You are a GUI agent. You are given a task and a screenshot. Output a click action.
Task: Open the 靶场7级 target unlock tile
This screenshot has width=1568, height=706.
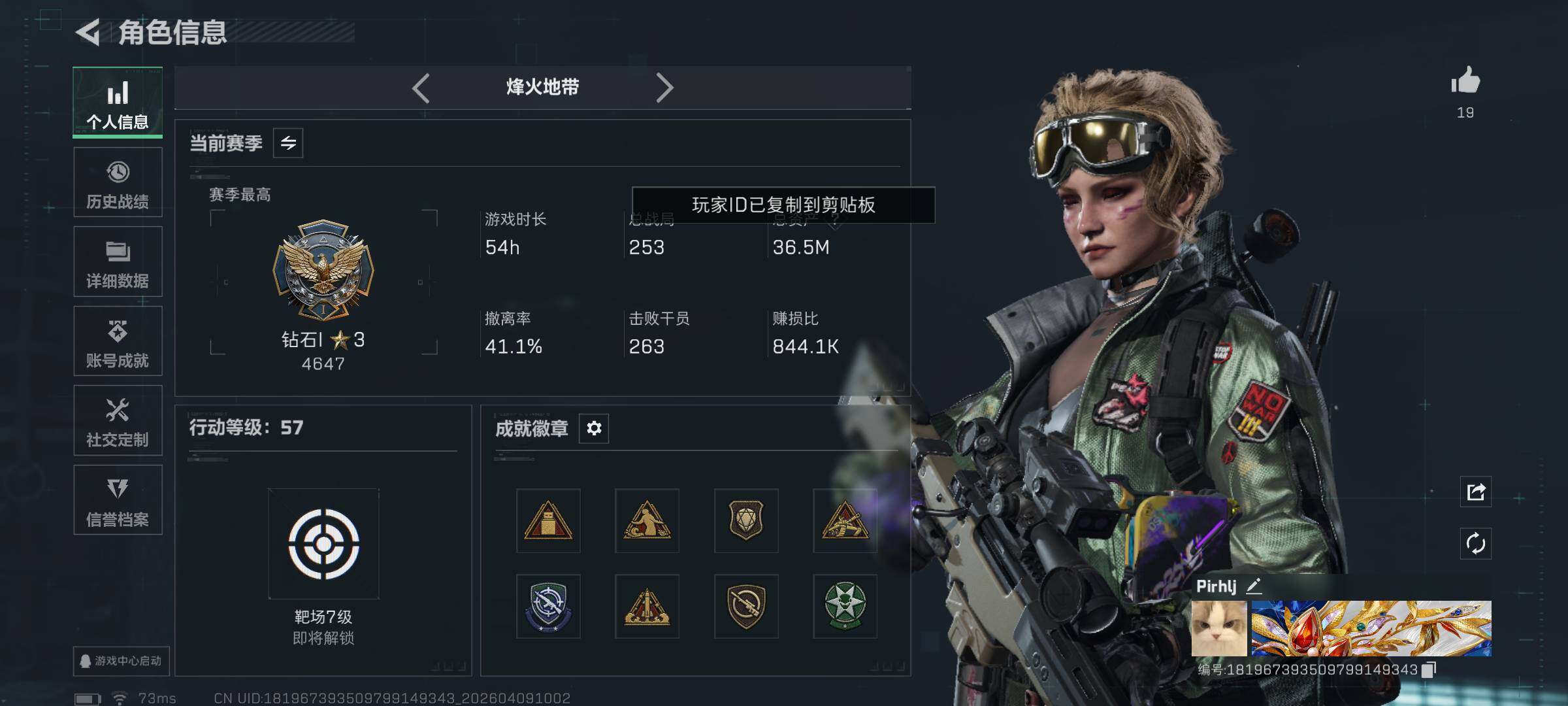click(x=323, y=544)
